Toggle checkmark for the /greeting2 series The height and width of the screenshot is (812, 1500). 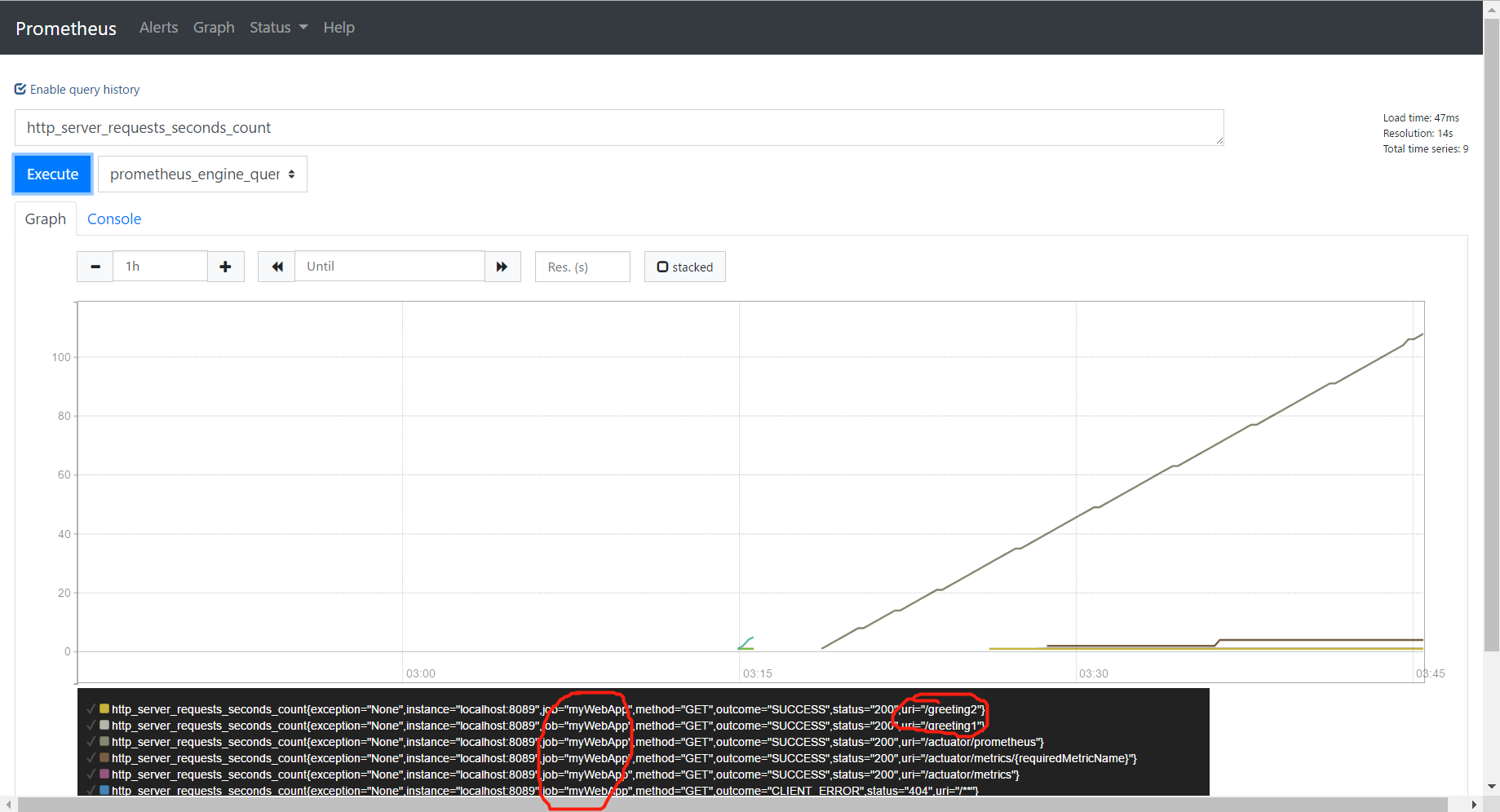[91, 709]
